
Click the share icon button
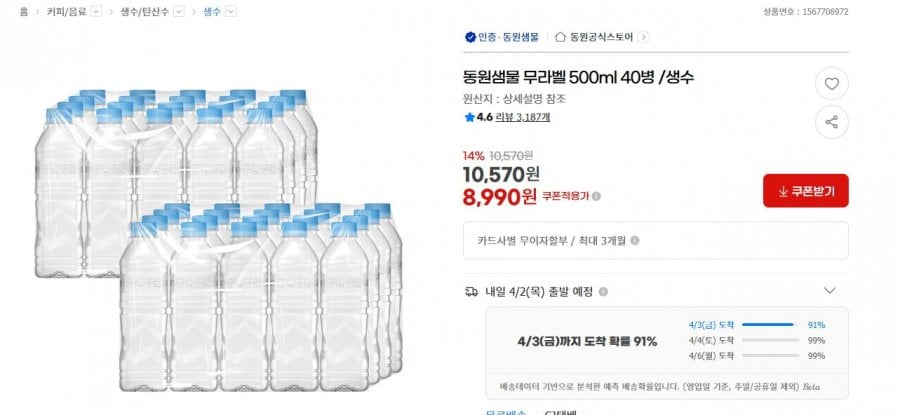click(831, 122)
